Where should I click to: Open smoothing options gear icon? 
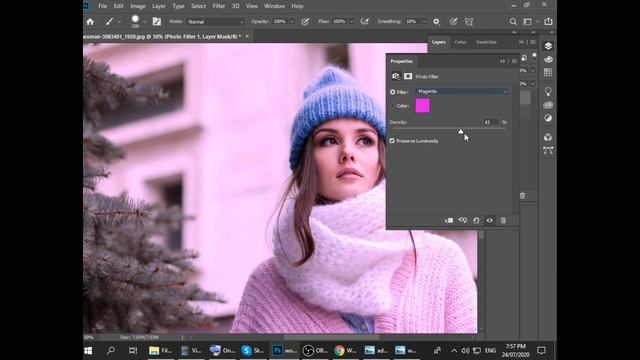coord(436,22)
